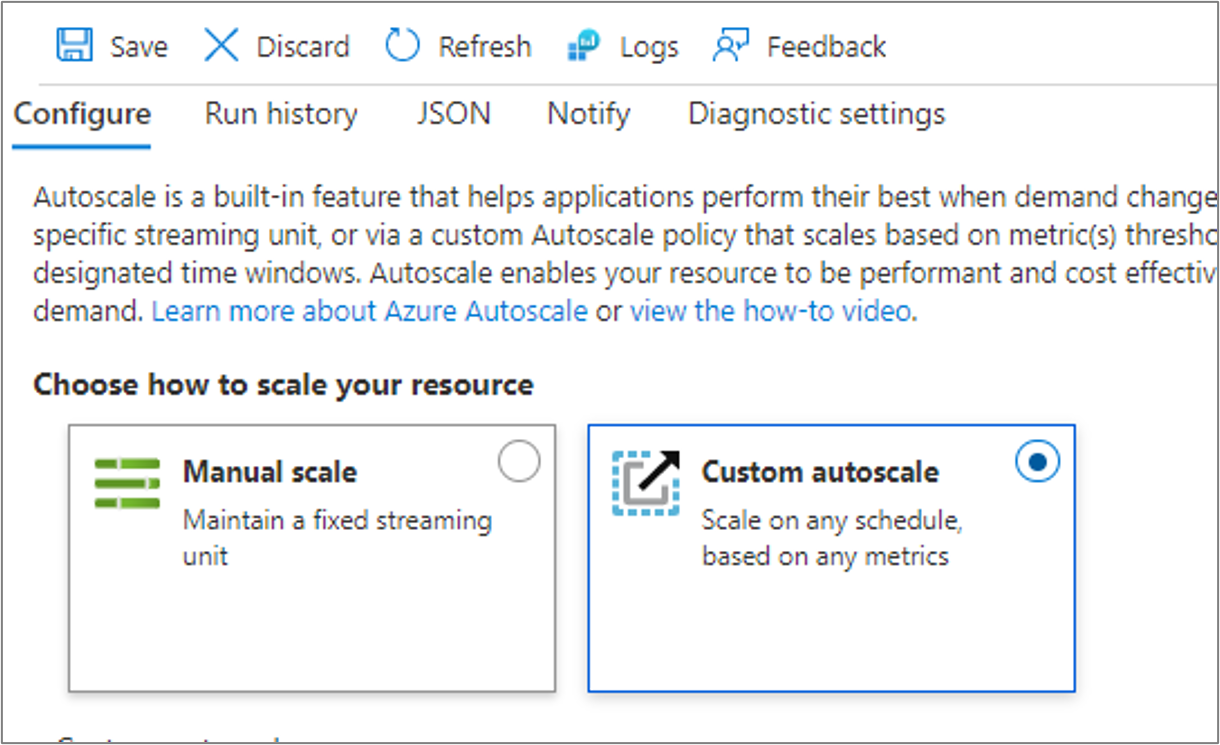Click the Feedback text label
This screenshot has height=745, width=1220.
pos(826,47)
